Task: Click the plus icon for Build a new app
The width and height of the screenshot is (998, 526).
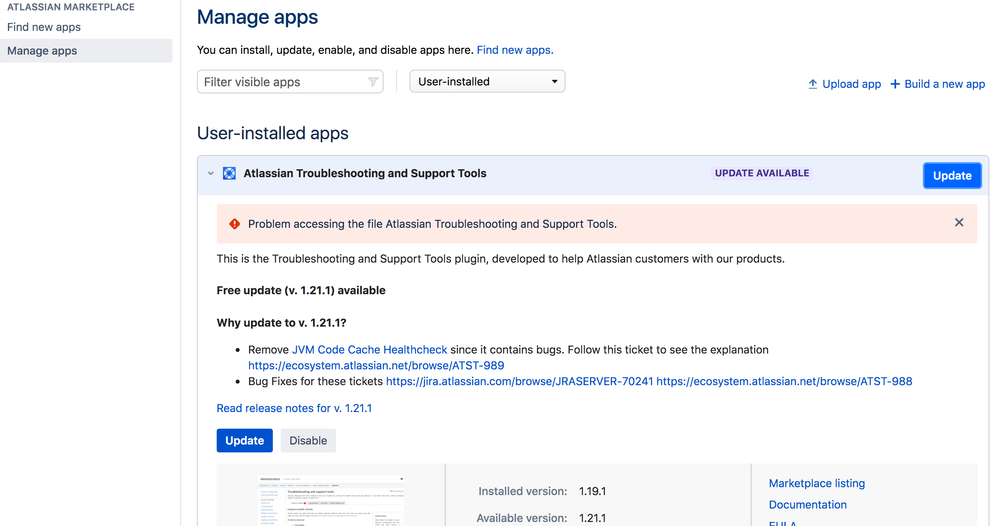Action: coord(895,84)
